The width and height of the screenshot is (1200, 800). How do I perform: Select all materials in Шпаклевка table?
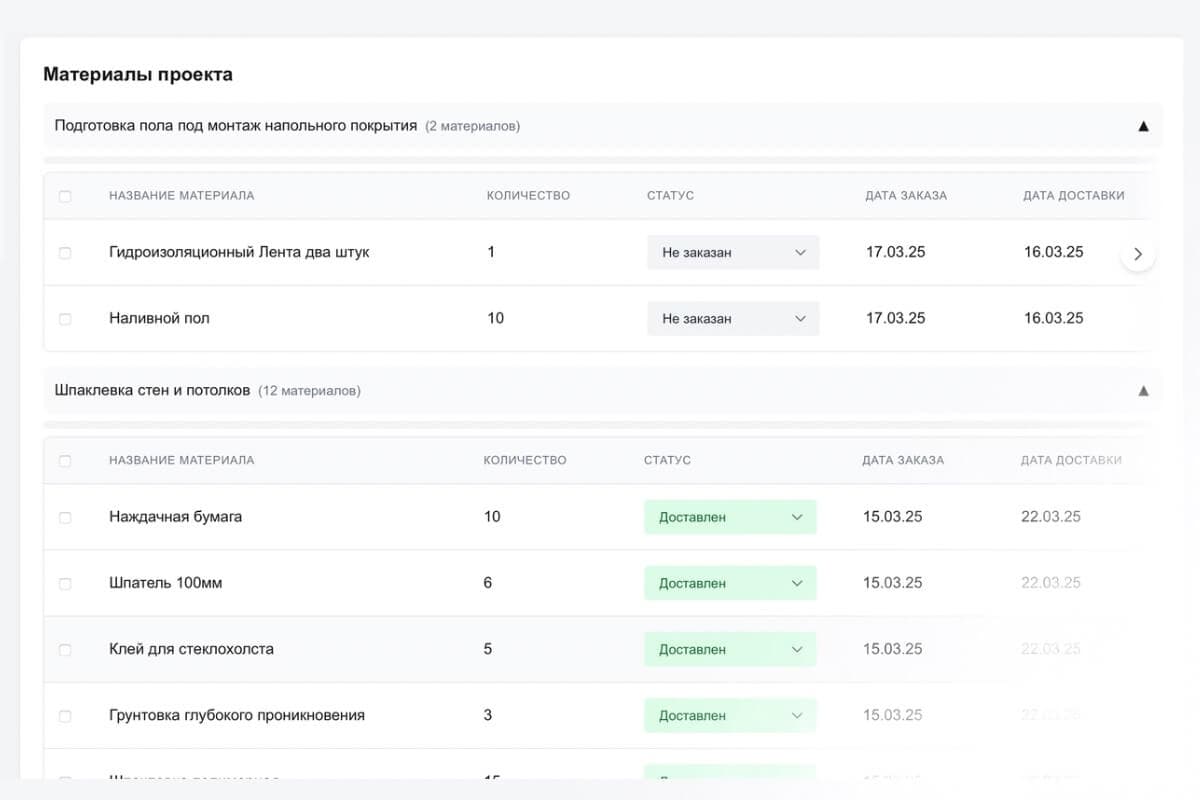click(x=65, y=461)
